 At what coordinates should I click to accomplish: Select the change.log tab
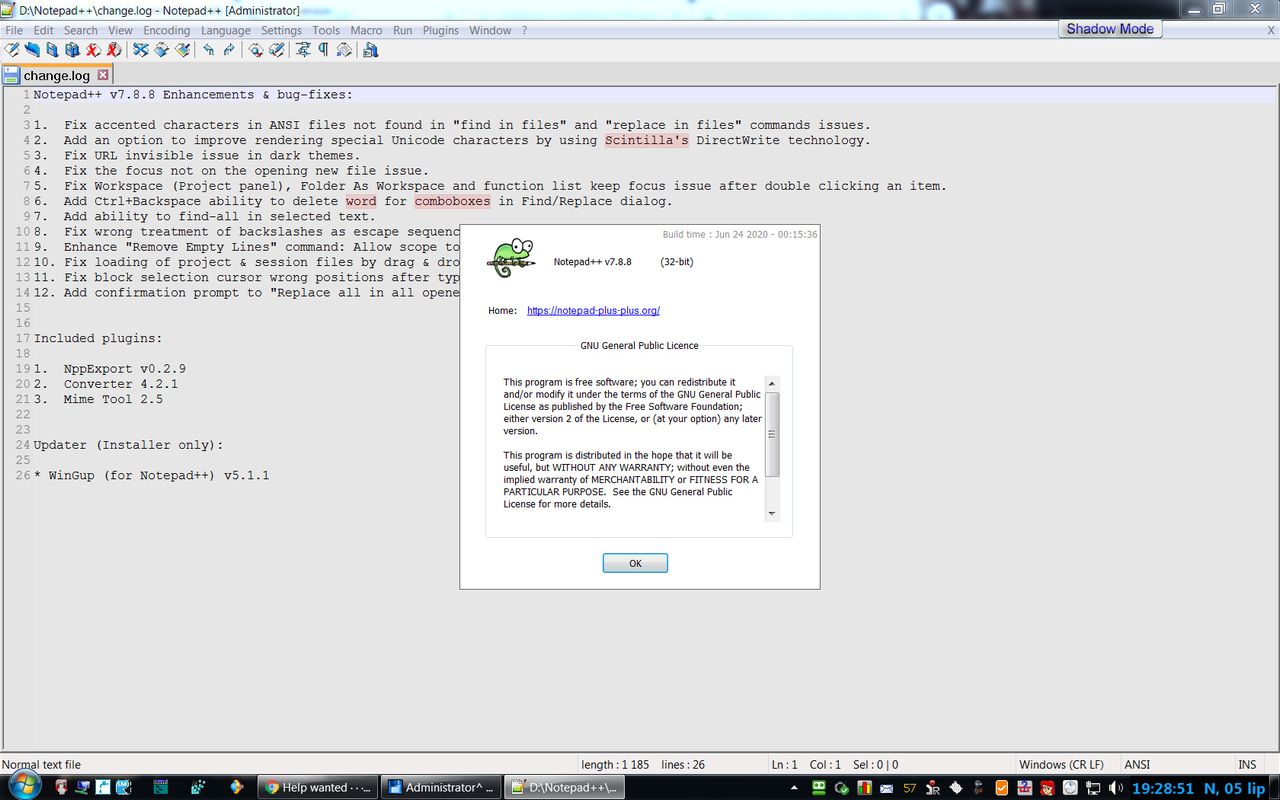click(57, 75)
